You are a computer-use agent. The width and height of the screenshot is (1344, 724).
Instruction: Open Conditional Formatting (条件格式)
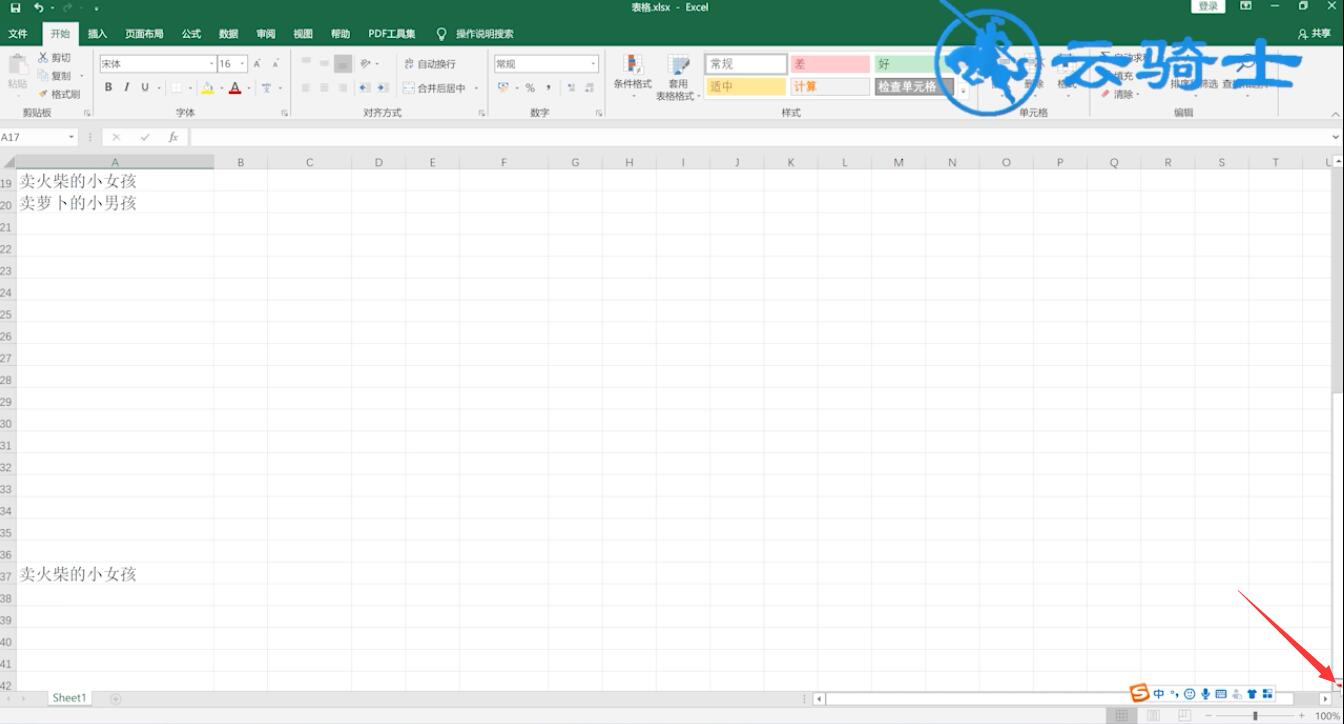coord(632,76)
